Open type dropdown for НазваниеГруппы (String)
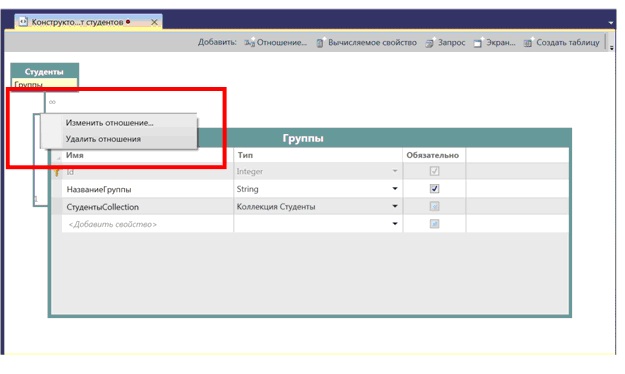 point(395,189)
